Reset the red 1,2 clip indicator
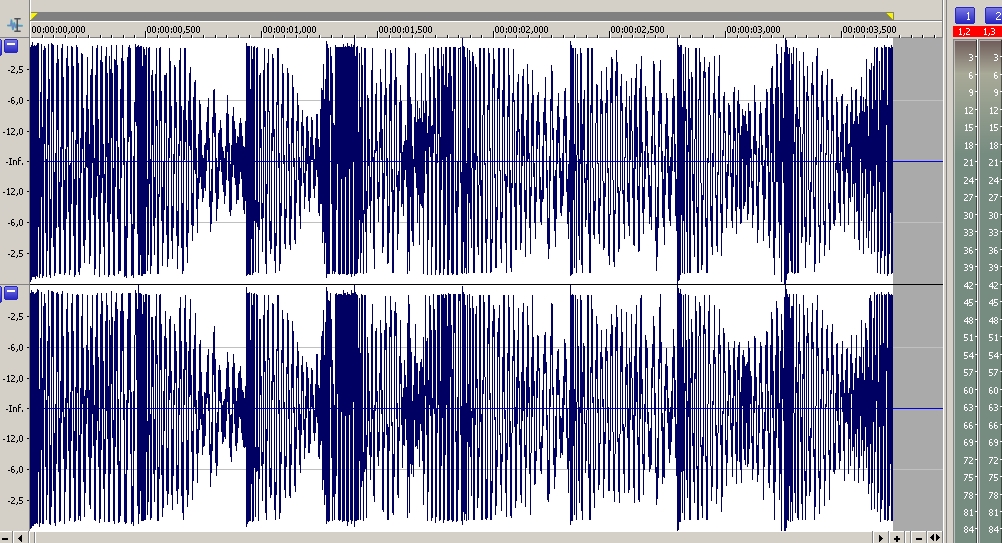This screenshot has height=543, width=1002. click(x=965, y=33)
